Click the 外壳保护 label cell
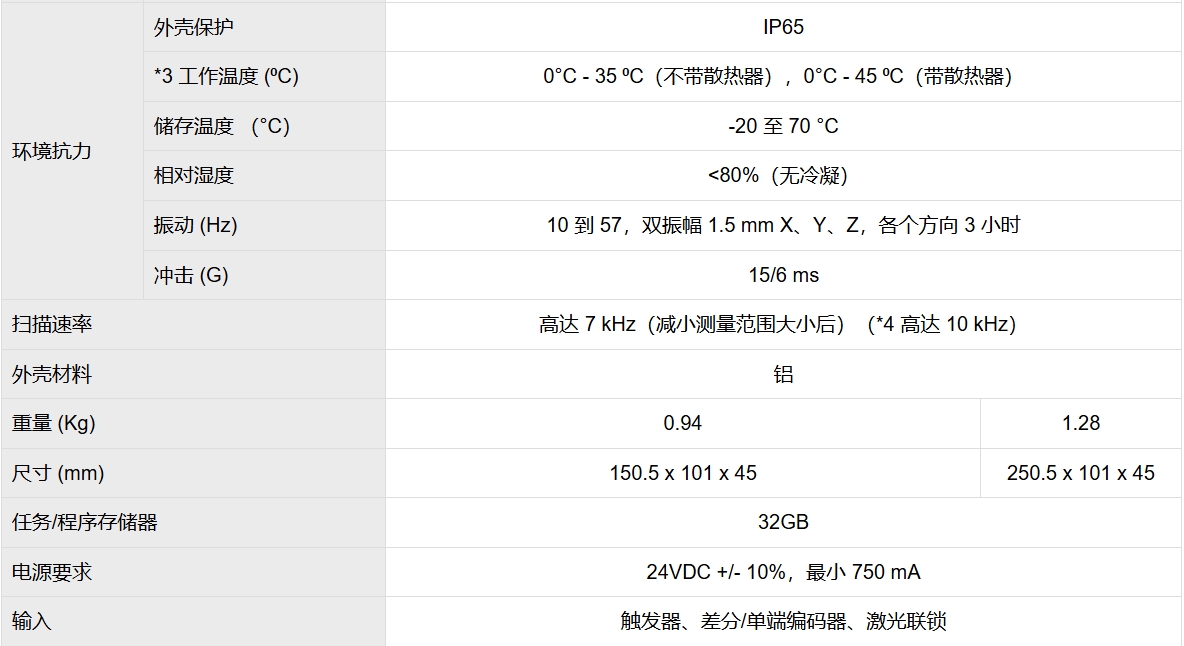This screenshot has height=646, width=1184. 194,27
